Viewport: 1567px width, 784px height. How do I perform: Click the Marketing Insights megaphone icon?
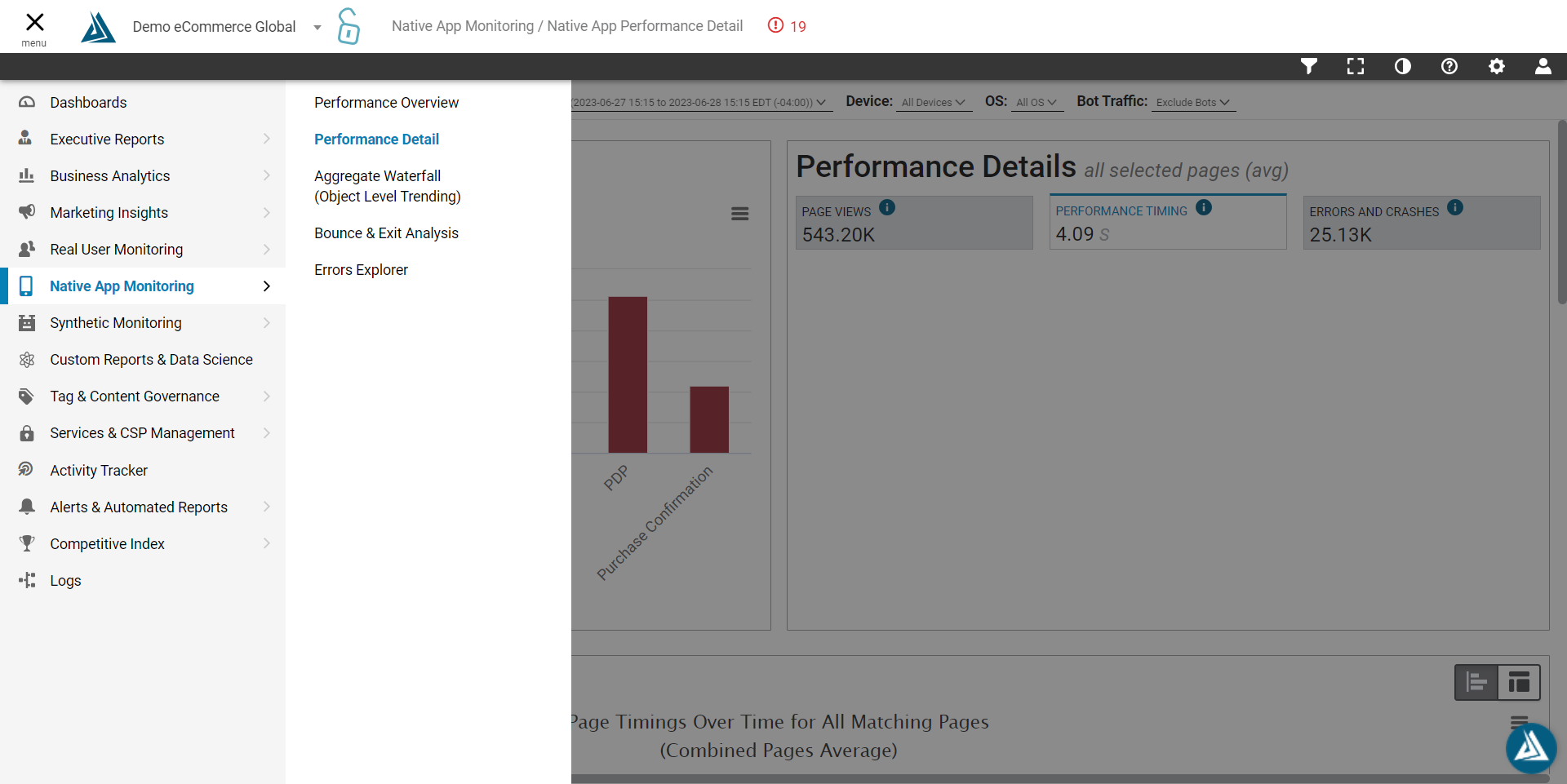pyautogui.click(x=27, y=212)
